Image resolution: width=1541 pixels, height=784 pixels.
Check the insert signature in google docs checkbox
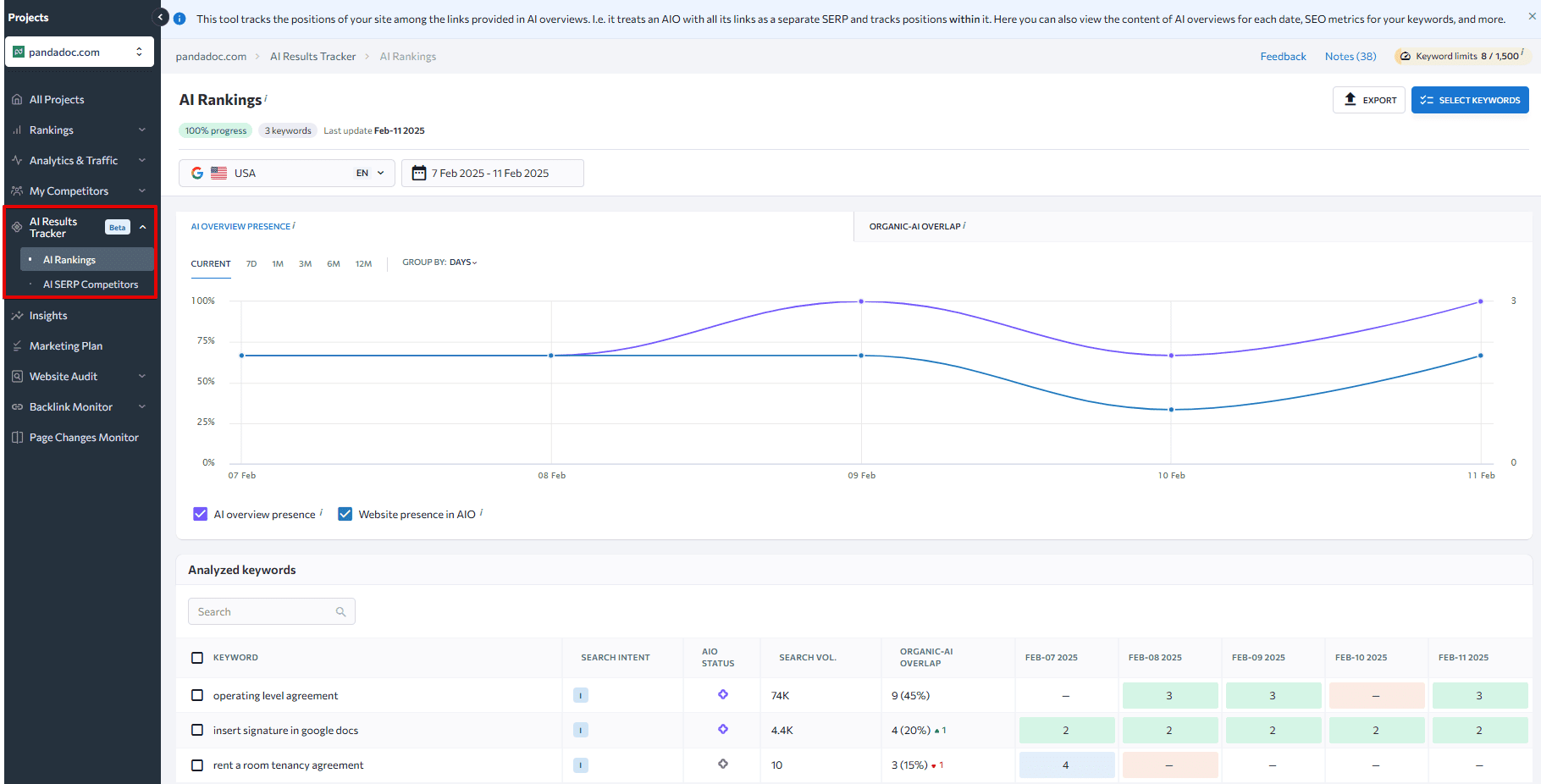(x=197, y=730)
